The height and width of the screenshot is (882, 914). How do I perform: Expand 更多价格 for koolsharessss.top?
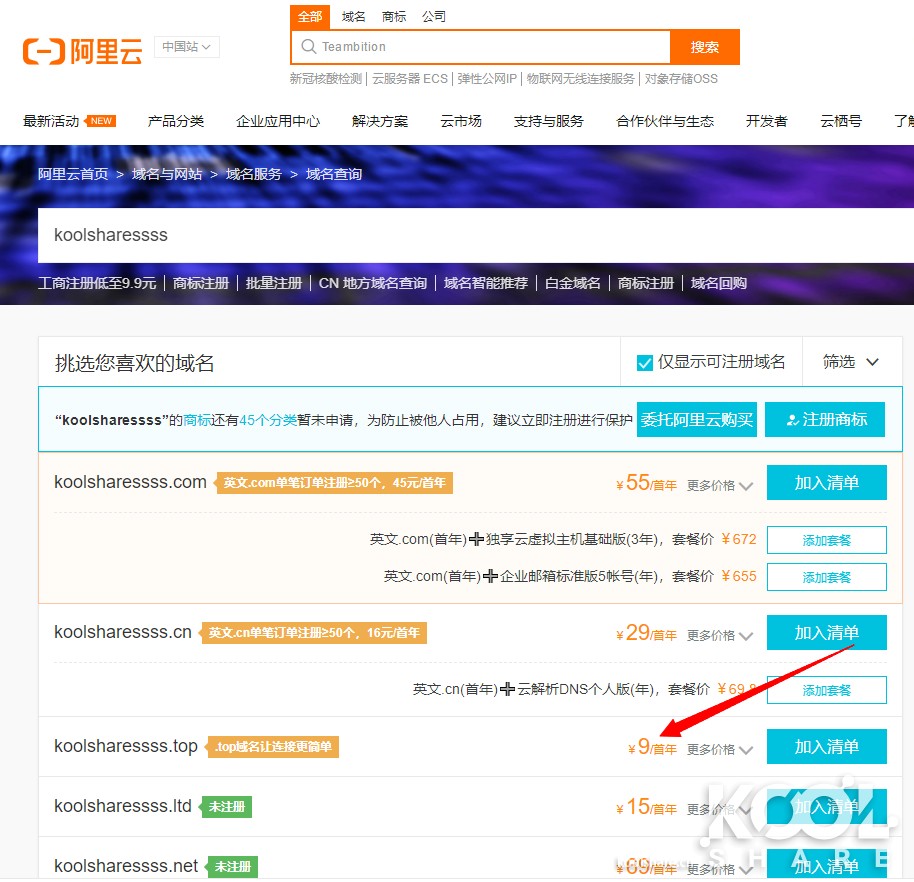[720, 749]
